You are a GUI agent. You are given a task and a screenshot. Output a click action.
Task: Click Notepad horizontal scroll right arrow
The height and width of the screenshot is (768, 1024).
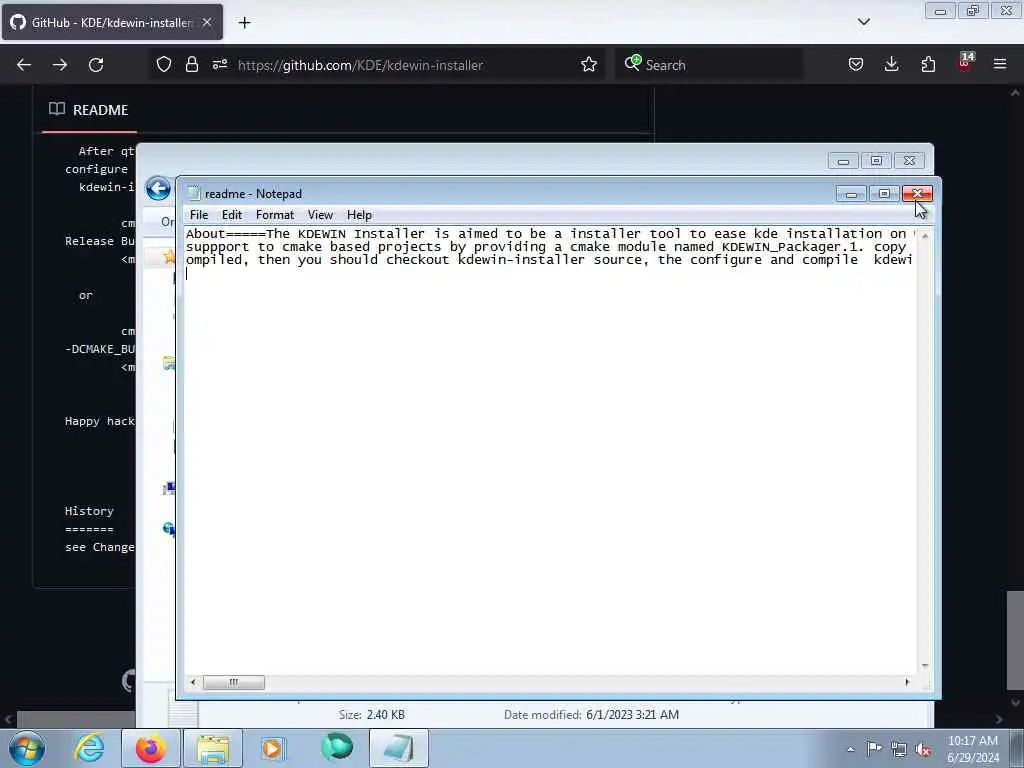click(x=907, y=682)
